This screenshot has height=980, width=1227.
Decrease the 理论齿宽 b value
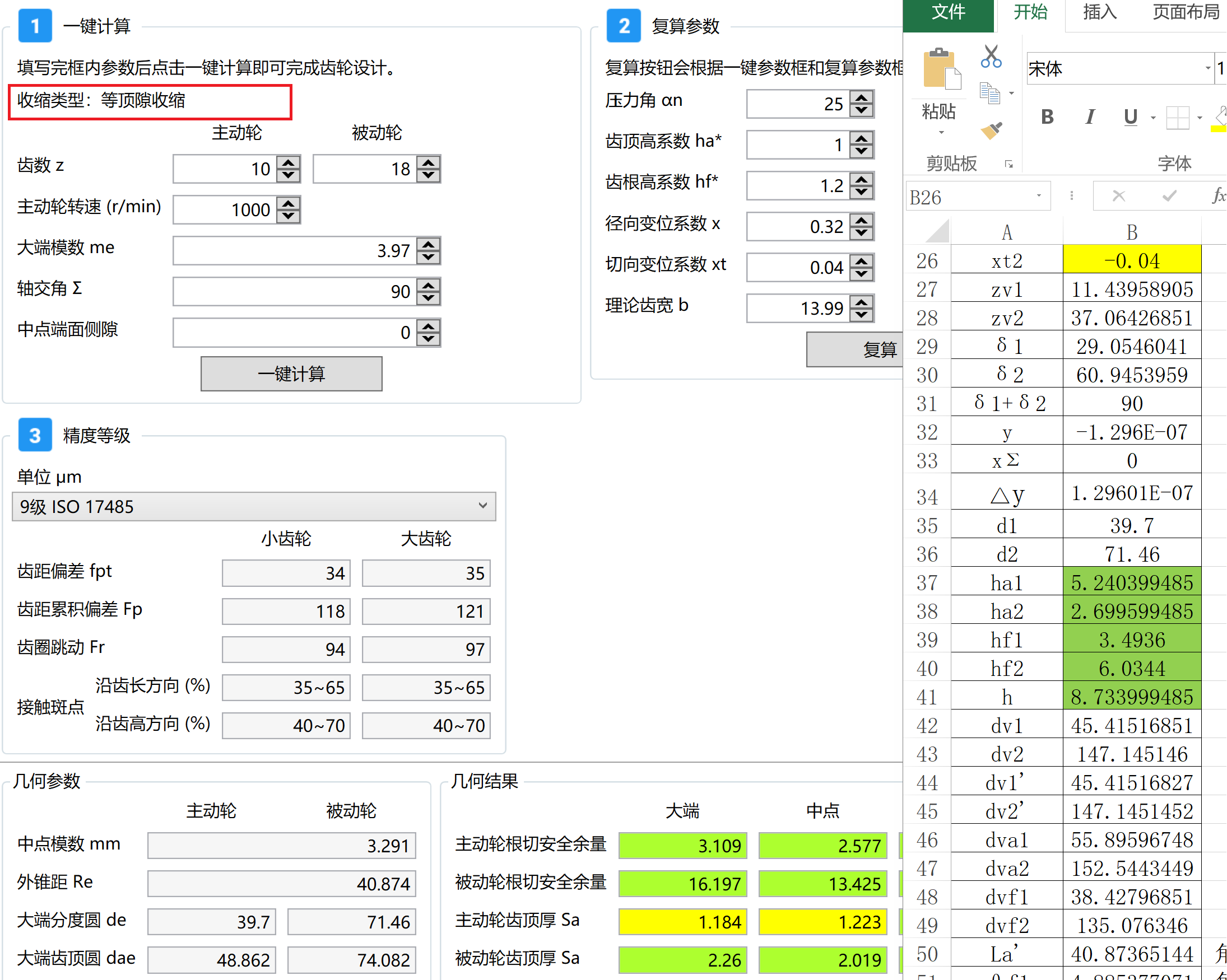[862, 315]
